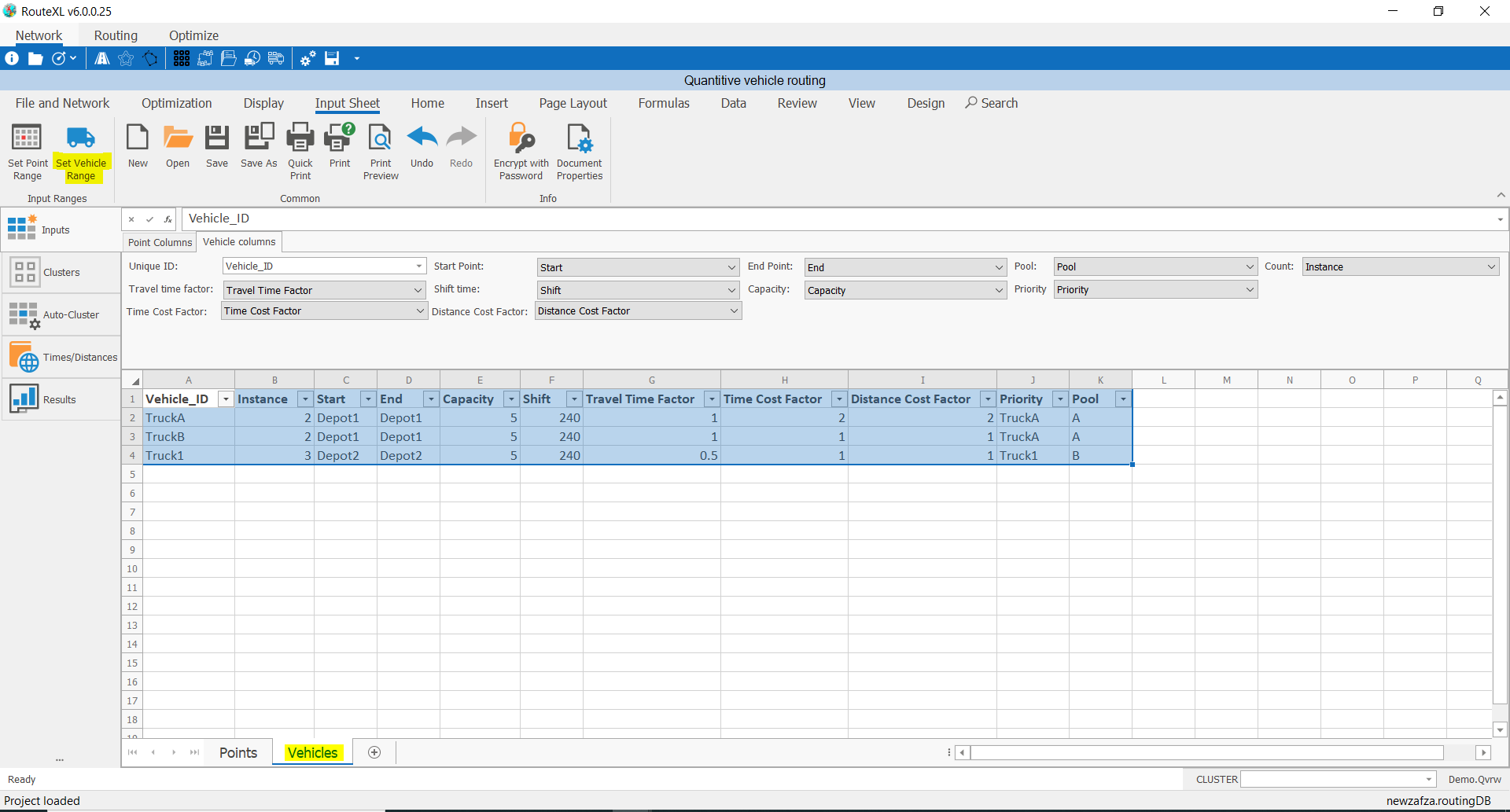Viewport: 1510px width, 812px height.
Task: Expand the arrow beside the compass icon
Action: (73, 58)
